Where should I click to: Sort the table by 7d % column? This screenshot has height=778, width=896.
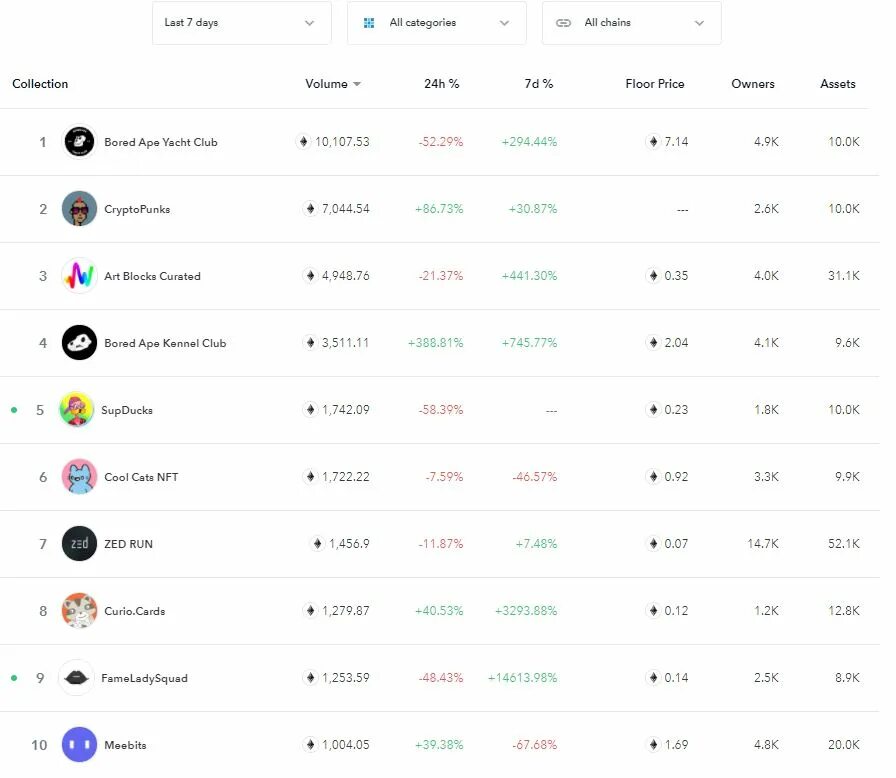coord(539,84)
